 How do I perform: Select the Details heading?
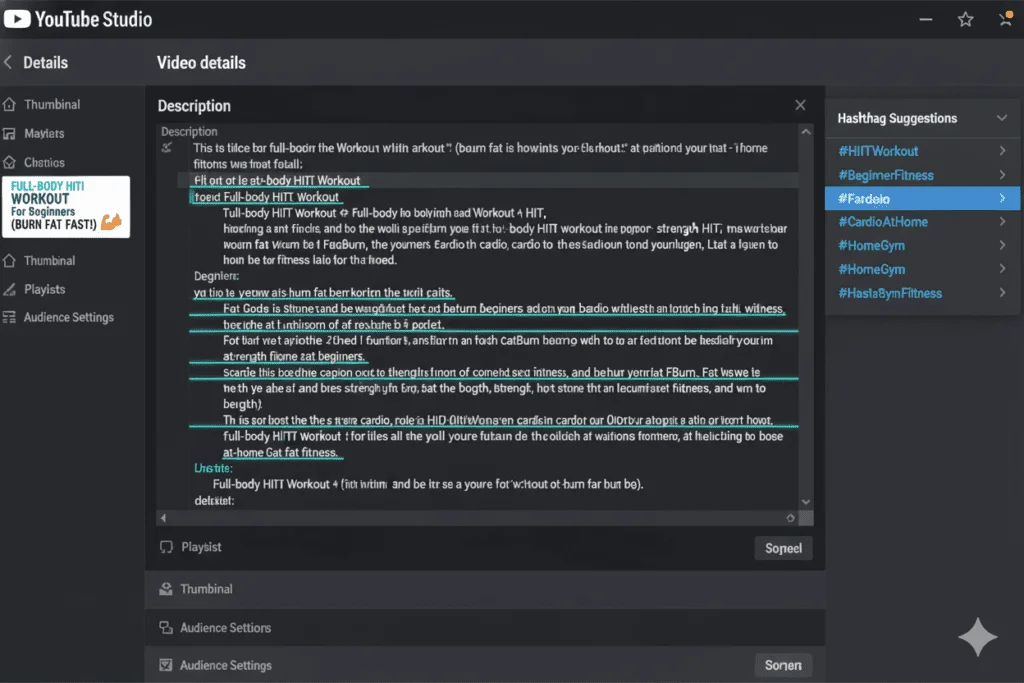(x=46, y=63)
